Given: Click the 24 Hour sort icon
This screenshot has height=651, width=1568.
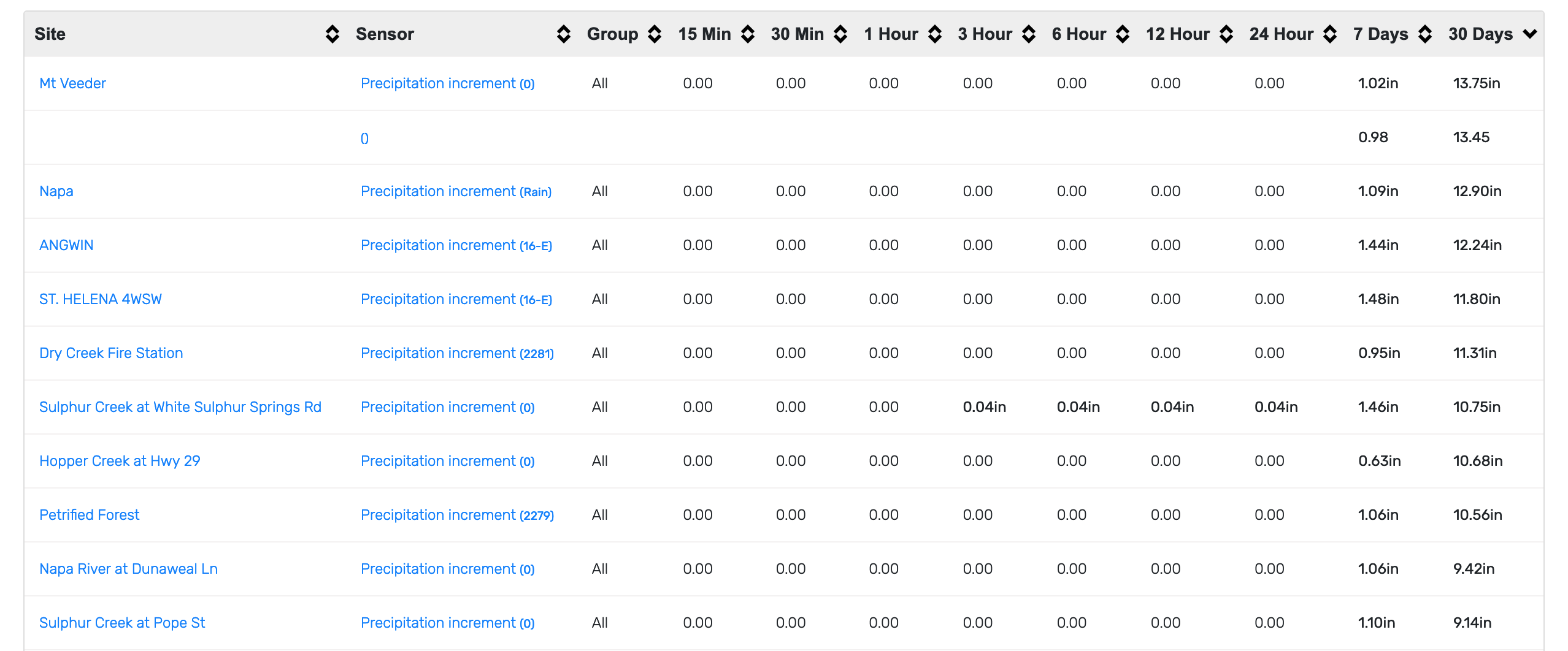Looking at the screenshot, I should pos(1330,34).
